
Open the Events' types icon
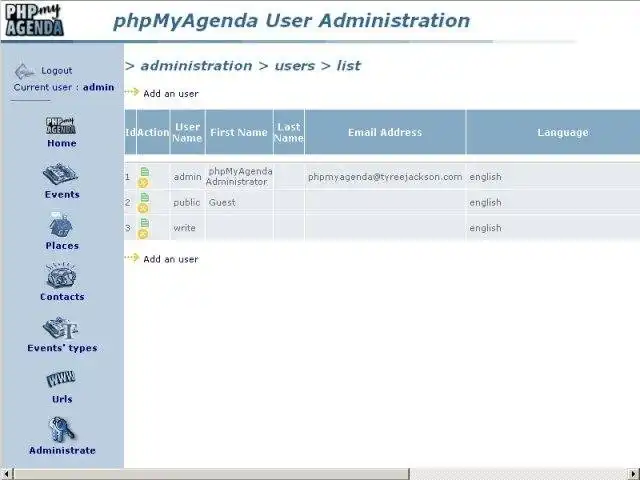tap(60, 328)
